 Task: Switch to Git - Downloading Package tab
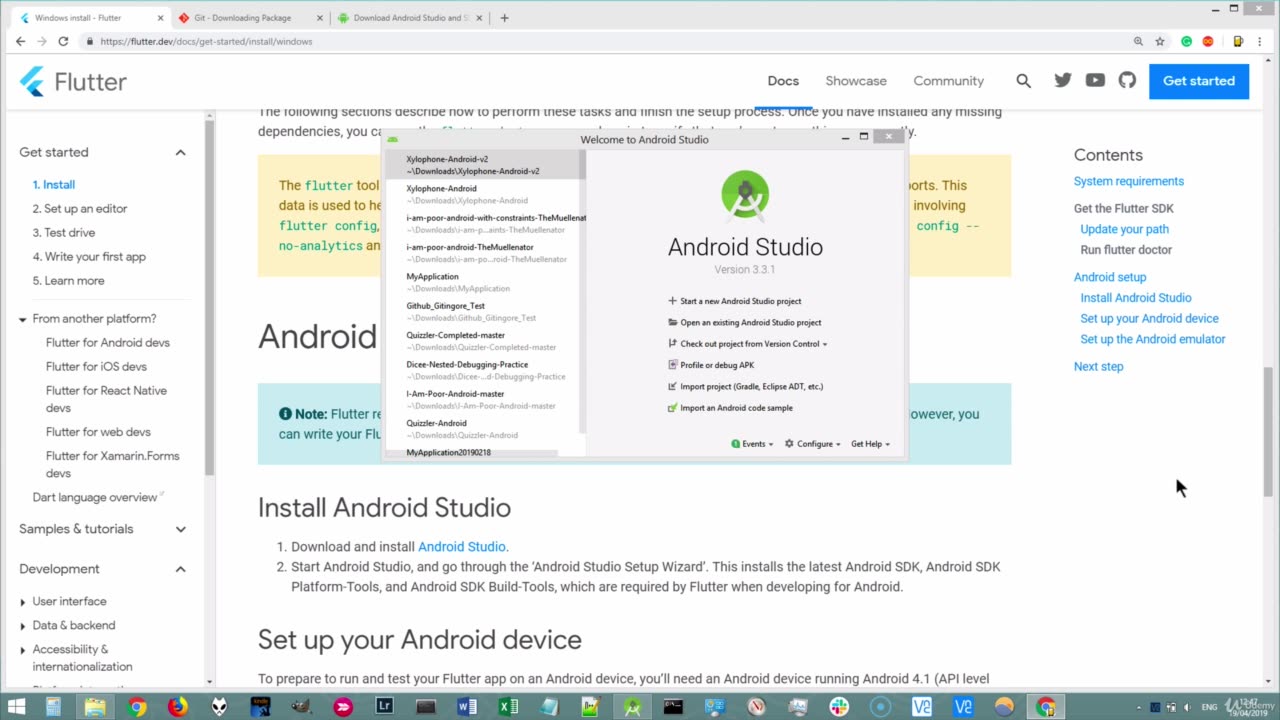click(x=249, y=18)
